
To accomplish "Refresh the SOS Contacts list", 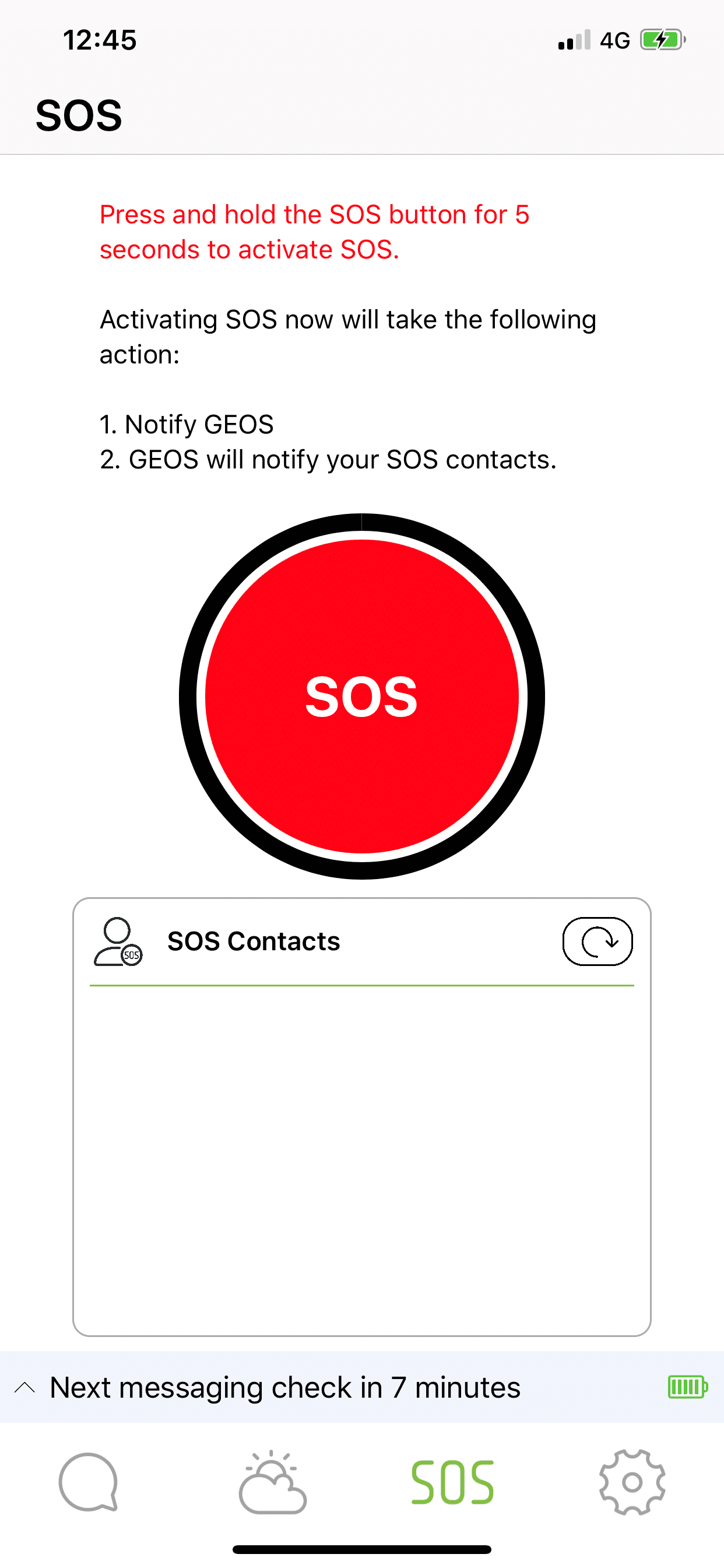I will coord(597,941).
